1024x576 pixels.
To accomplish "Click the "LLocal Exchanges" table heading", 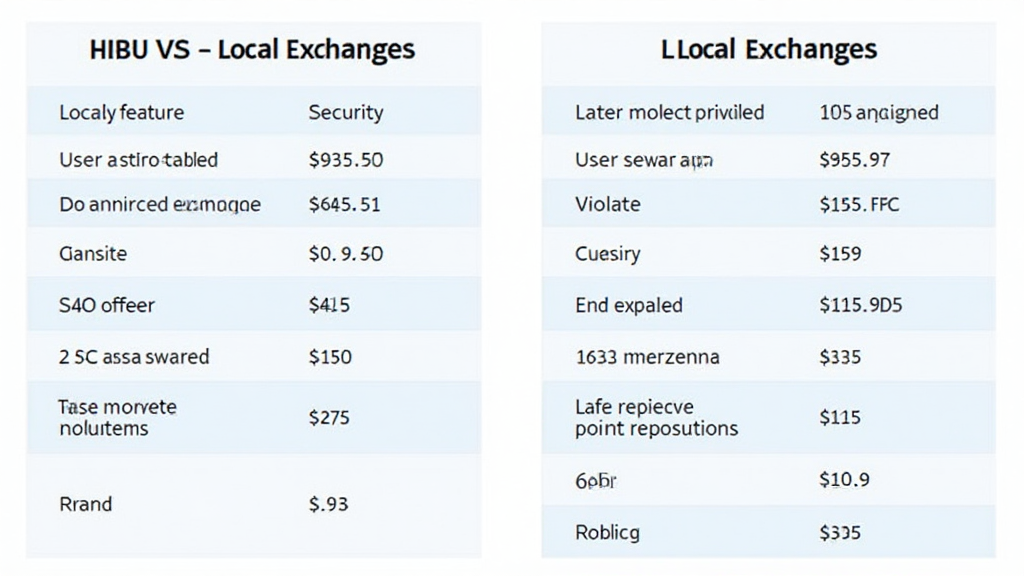I will point(768,50).
